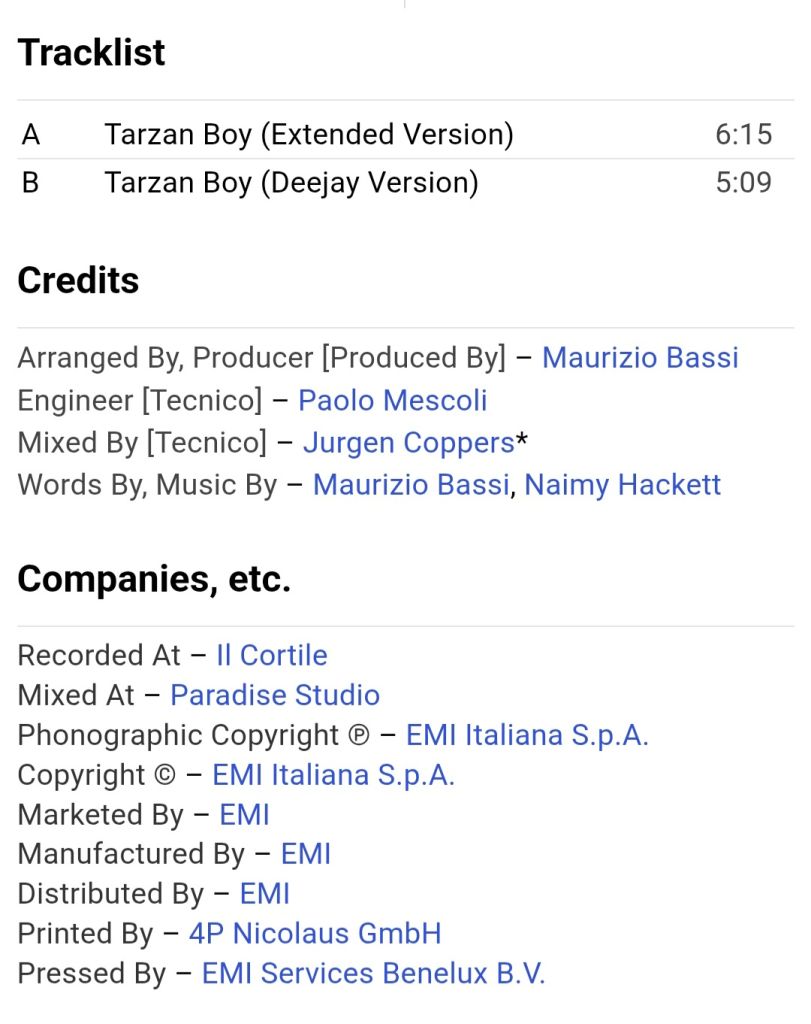This screenshot has width=811, height=1024.
Task: Click the Credits section heading
Action: pyautogui.click(x=78, y=280)
